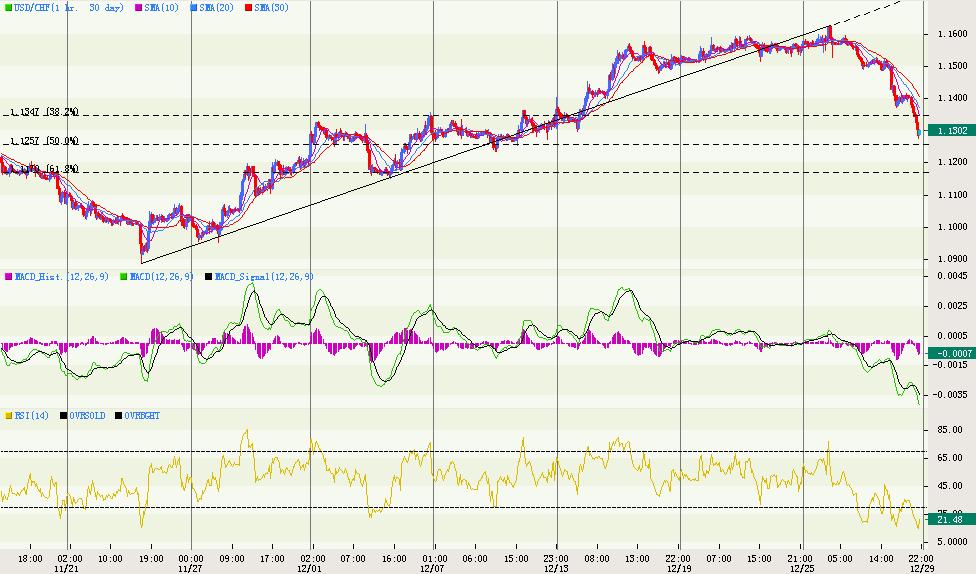Click the 45.00 RSI axis label

950,486
